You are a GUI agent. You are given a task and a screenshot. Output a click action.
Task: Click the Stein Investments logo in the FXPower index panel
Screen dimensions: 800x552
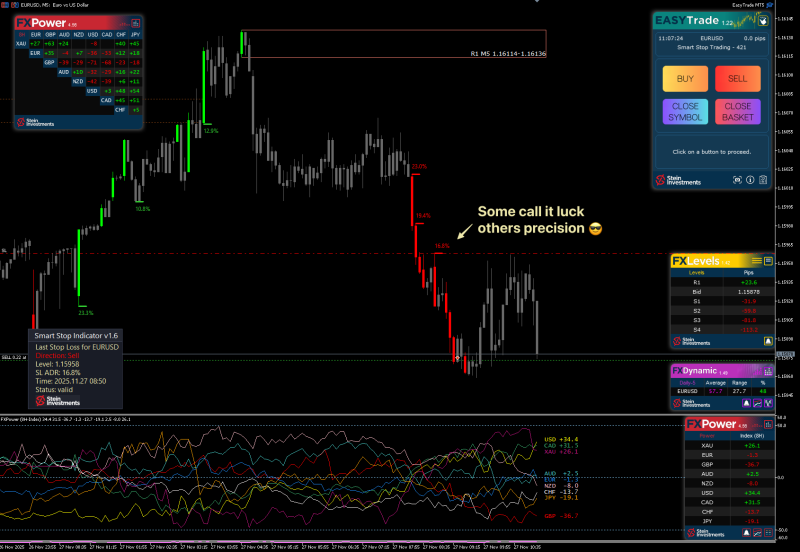point(705,533)
